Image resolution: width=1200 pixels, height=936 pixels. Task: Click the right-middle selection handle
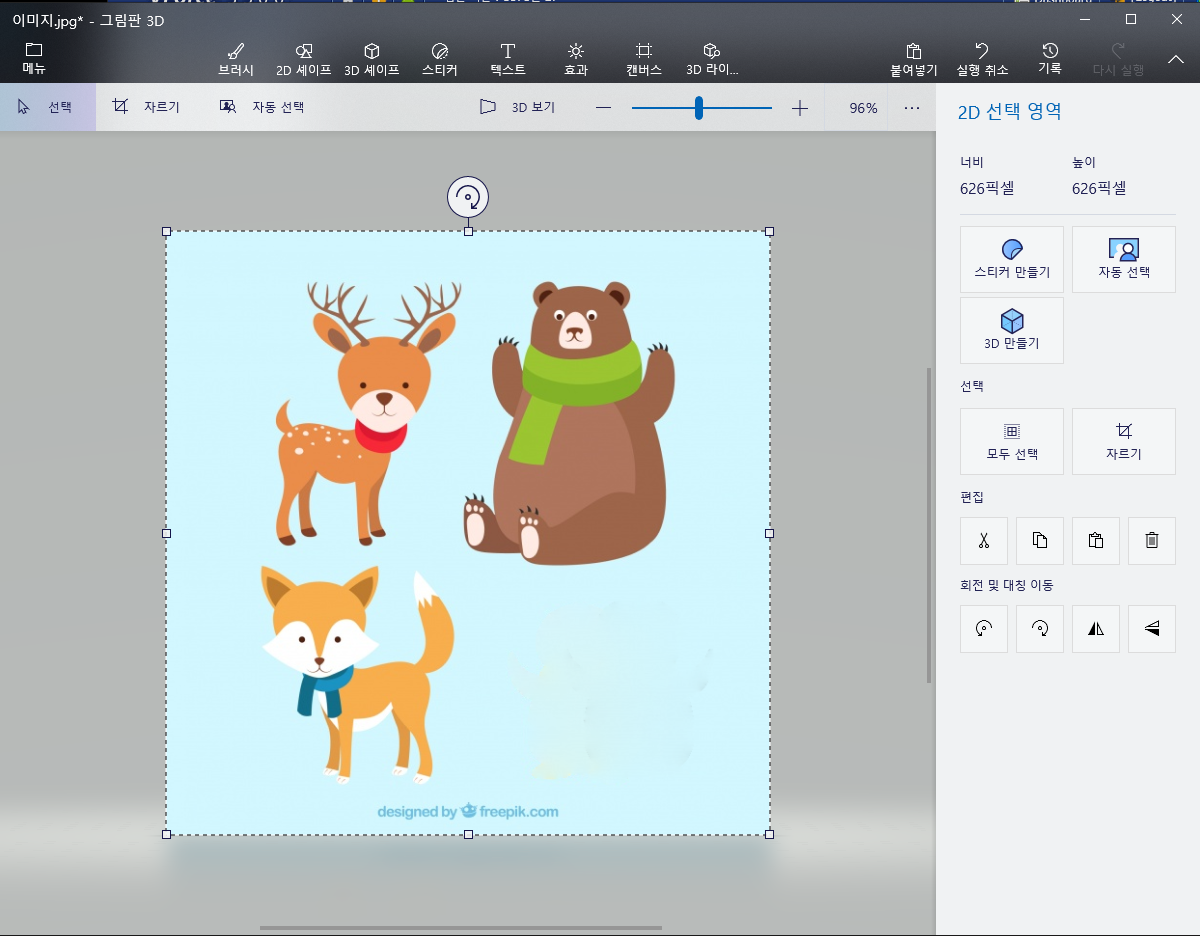(769, 533)
